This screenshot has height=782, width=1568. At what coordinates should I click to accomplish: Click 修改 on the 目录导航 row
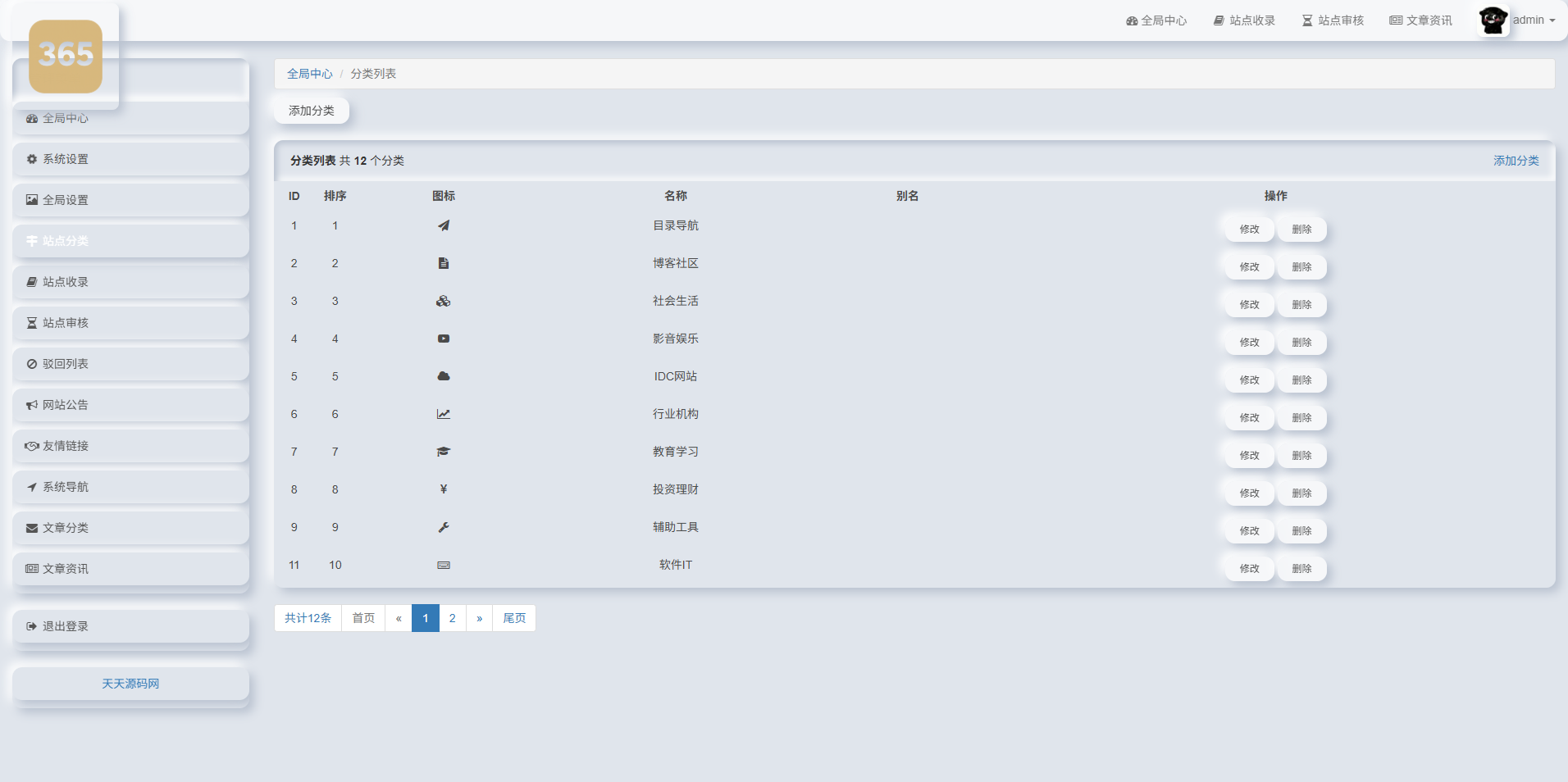(x=1248, y=229)
